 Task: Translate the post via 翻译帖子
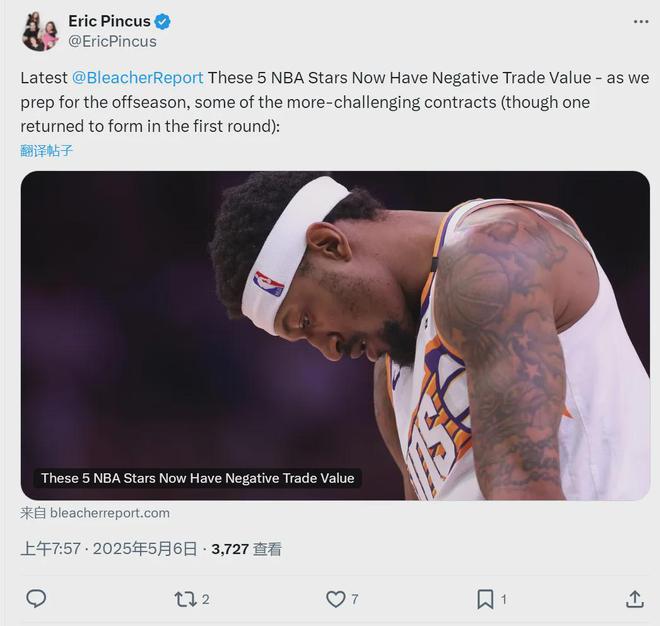click(x=47, y=151)
